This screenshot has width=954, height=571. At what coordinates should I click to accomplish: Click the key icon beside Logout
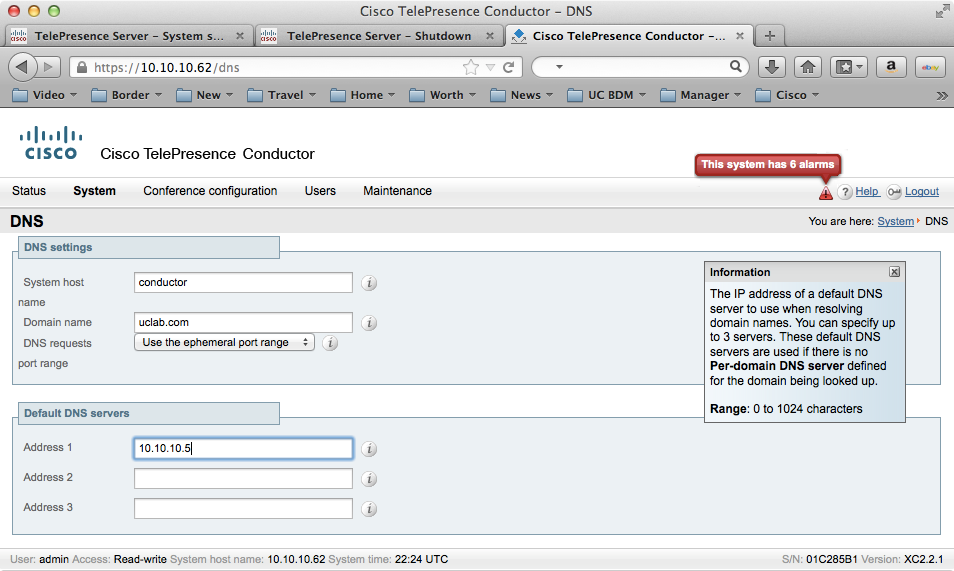[894, 192]
